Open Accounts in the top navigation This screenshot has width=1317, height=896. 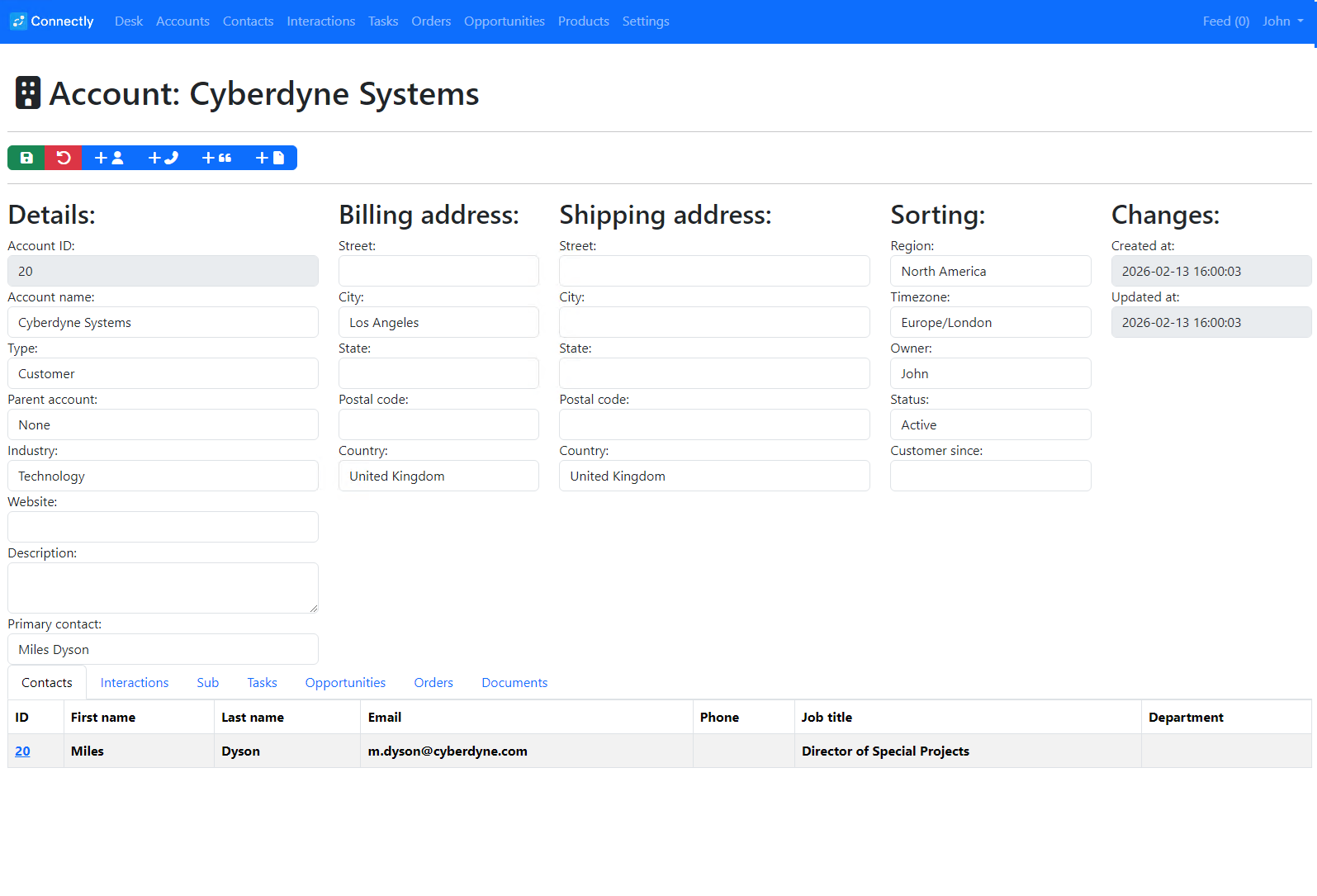click(x=182, y=21)
